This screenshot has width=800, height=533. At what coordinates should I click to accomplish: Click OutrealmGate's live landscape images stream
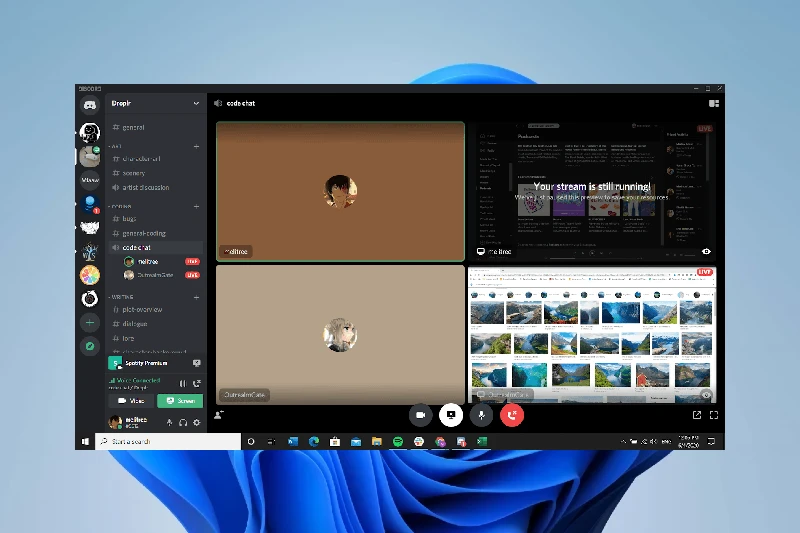pos(592,335)
